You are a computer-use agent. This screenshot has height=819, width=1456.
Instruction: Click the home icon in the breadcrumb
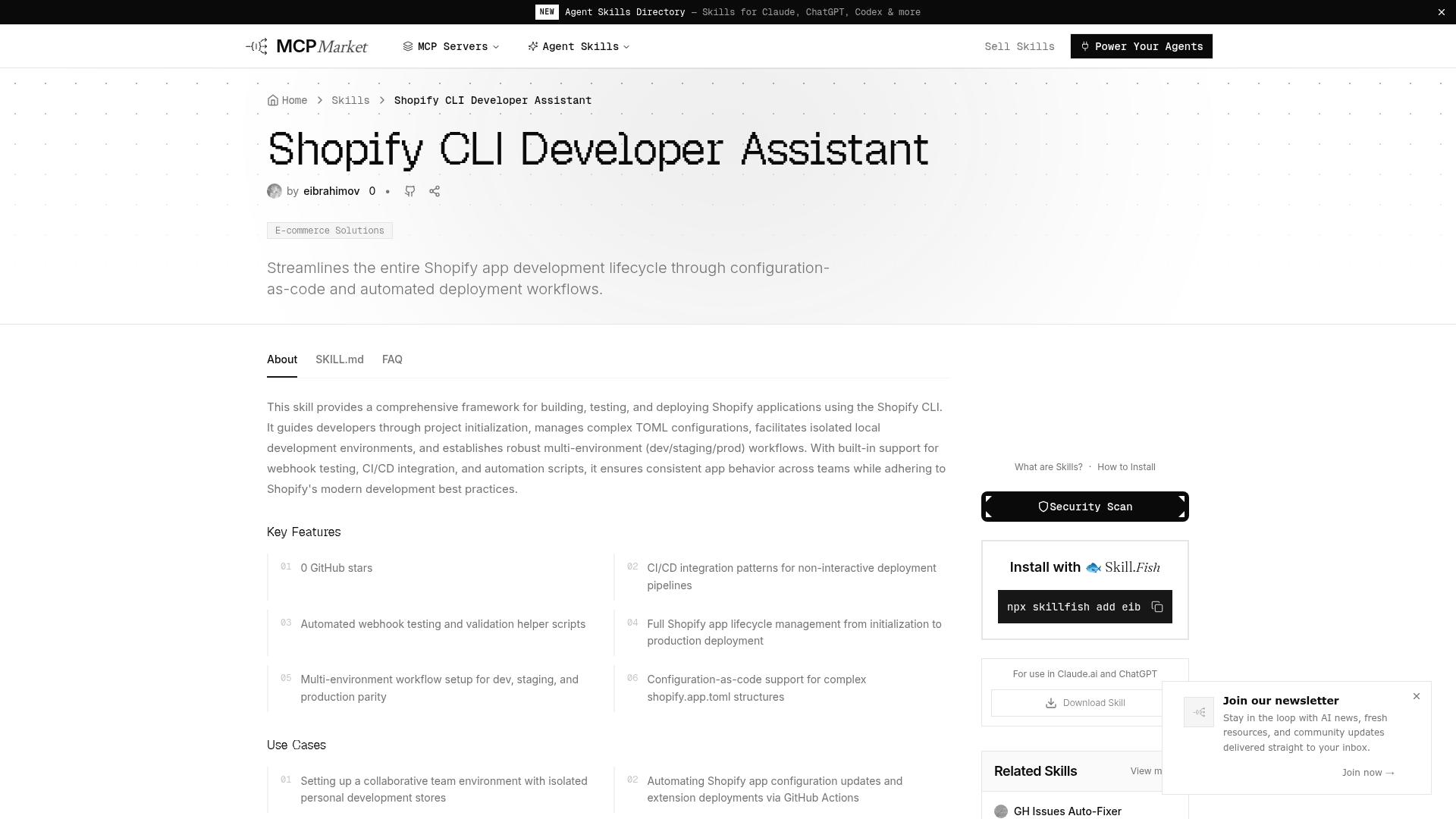tap(273, 100)
